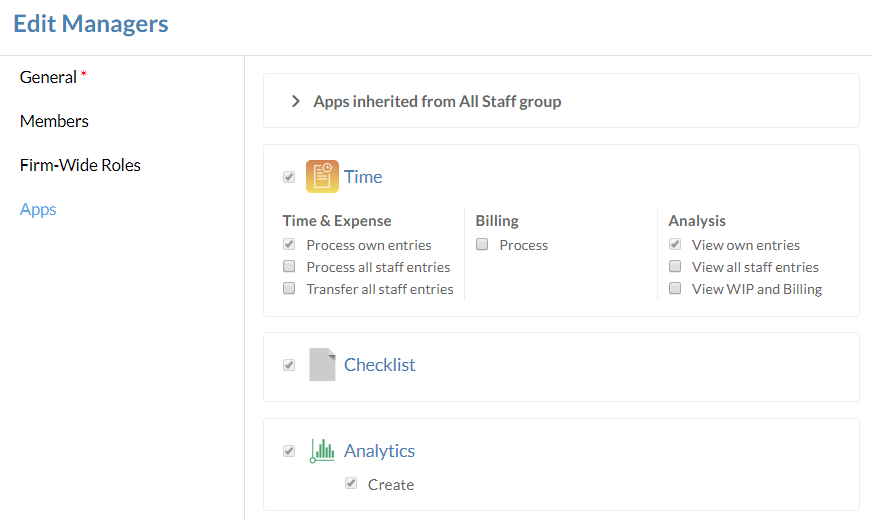
Task: Click the Checklist document icon
Action: (x=322, y=365)
